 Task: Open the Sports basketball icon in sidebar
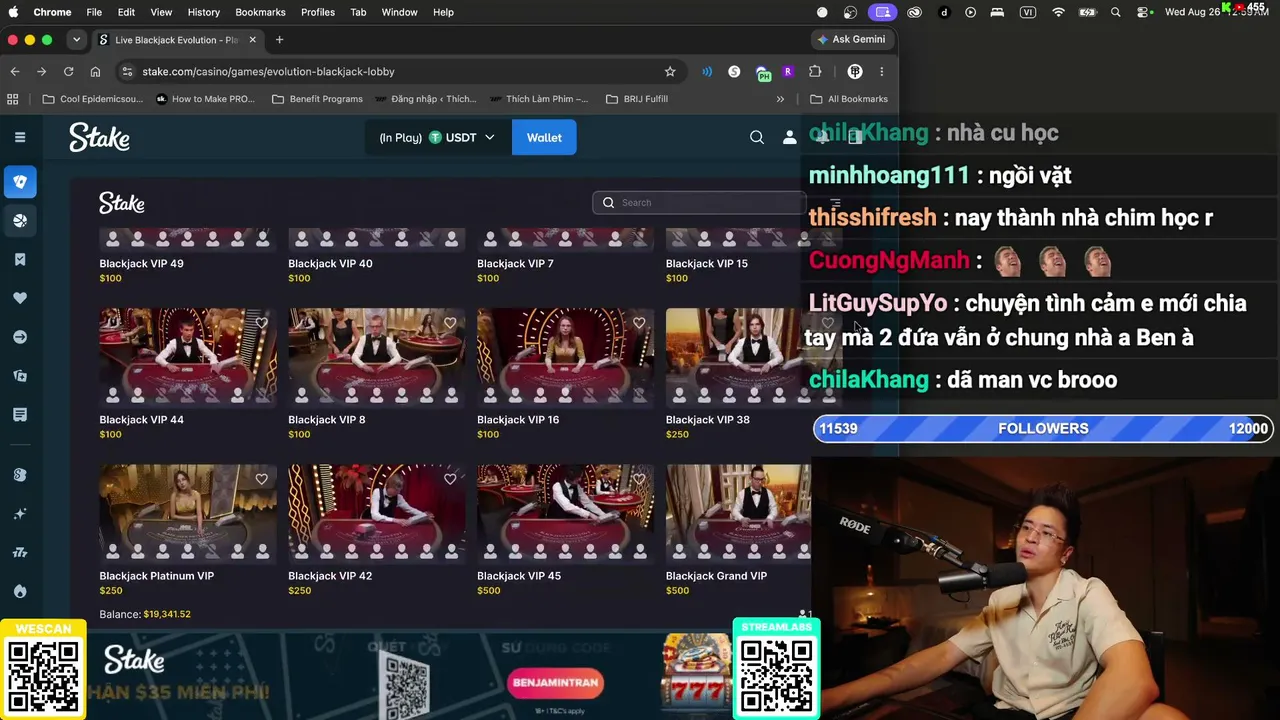point(20,220)
